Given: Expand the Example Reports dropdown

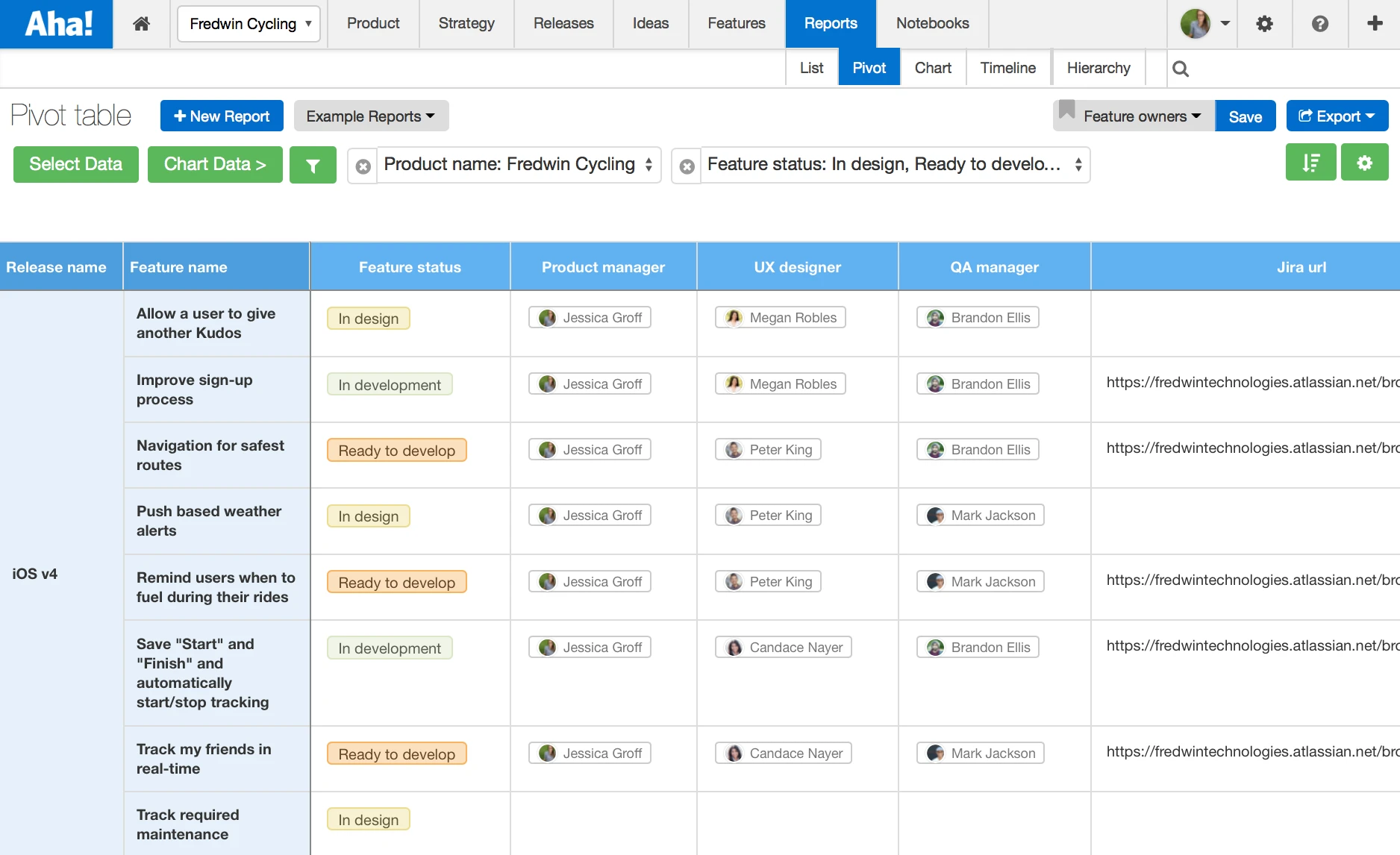Looking at the screenshot, I should pyautogui.click(x=371, y=116).
